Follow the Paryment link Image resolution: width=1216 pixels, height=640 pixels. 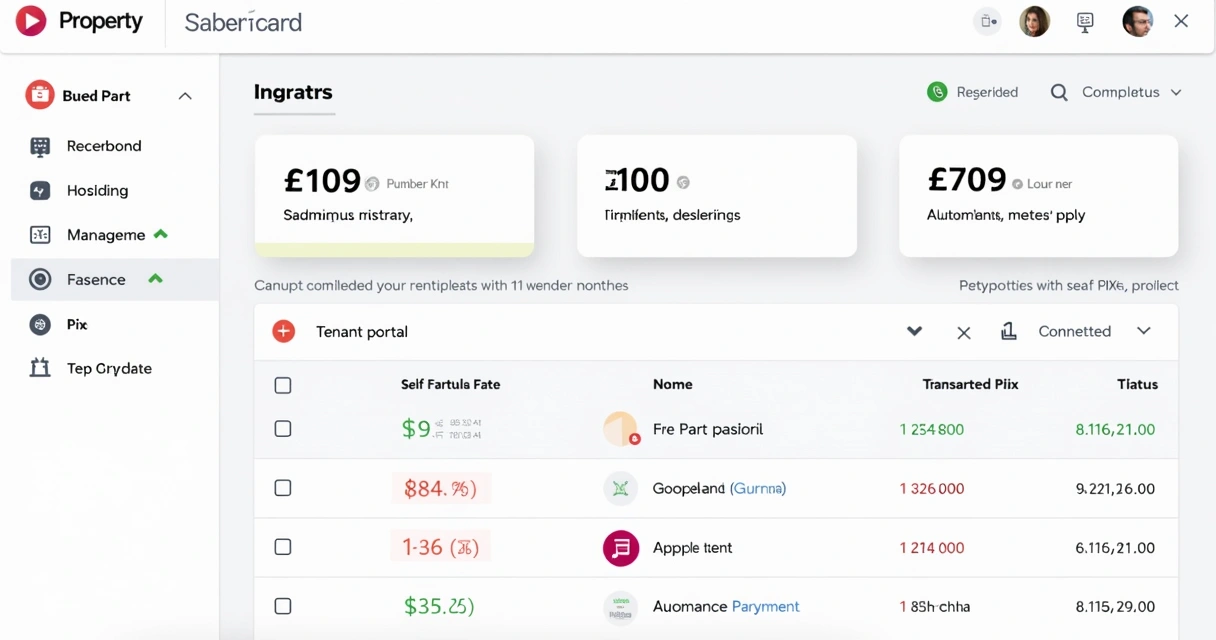(765, 606)
